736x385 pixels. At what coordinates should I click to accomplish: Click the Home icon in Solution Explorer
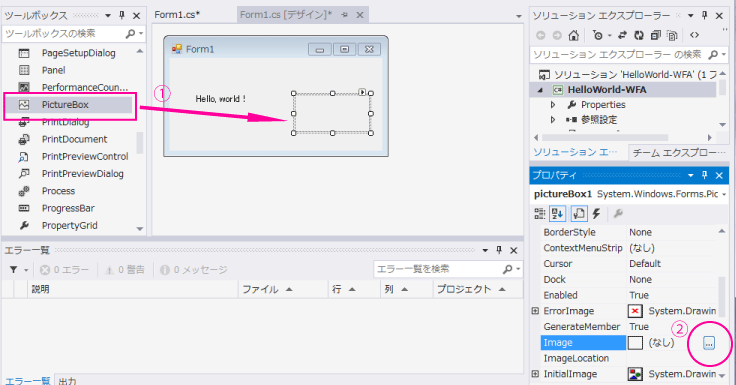tap(574, 35)
